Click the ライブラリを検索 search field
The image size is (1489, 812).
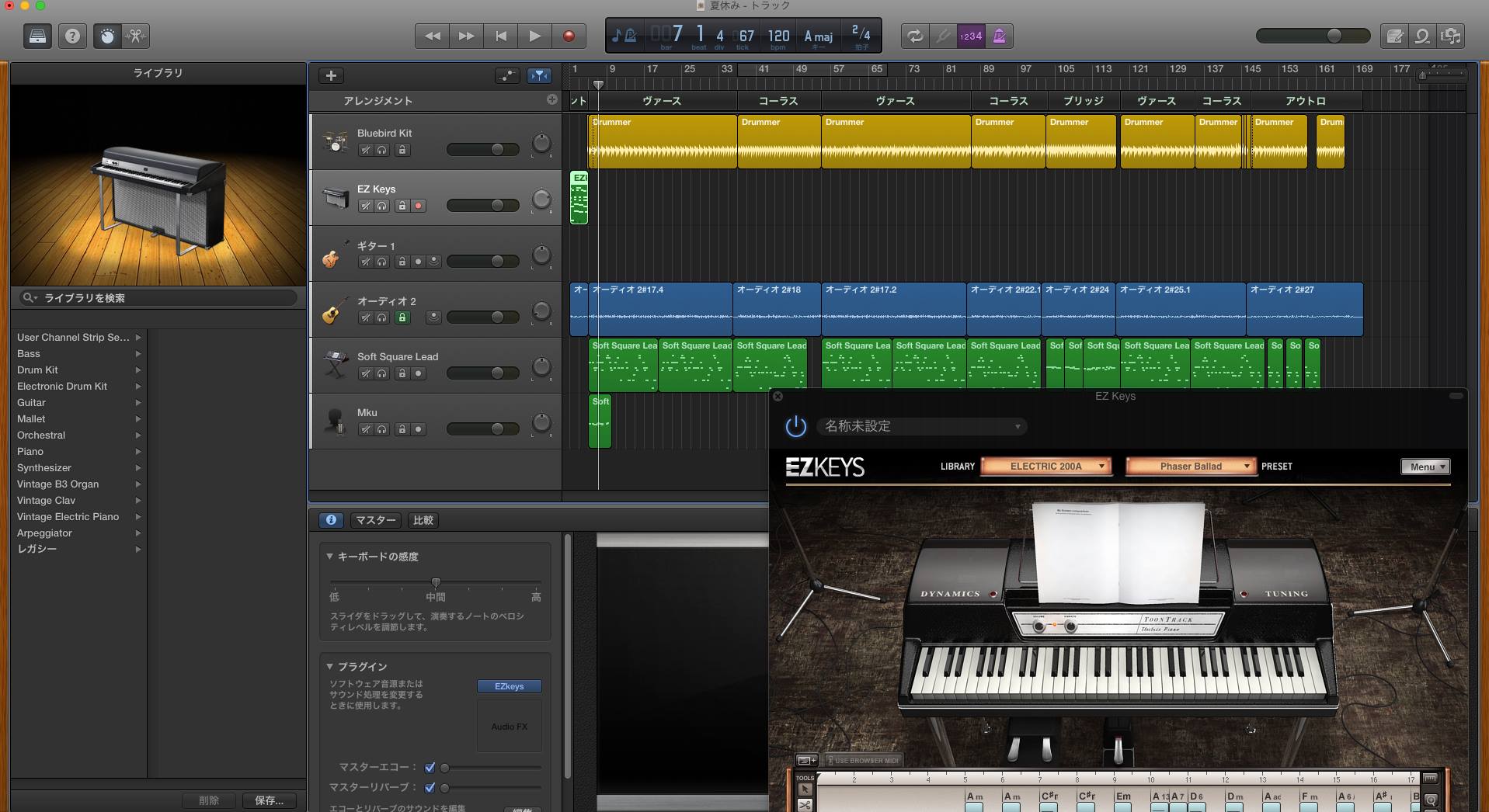click(x=158, y=297)
